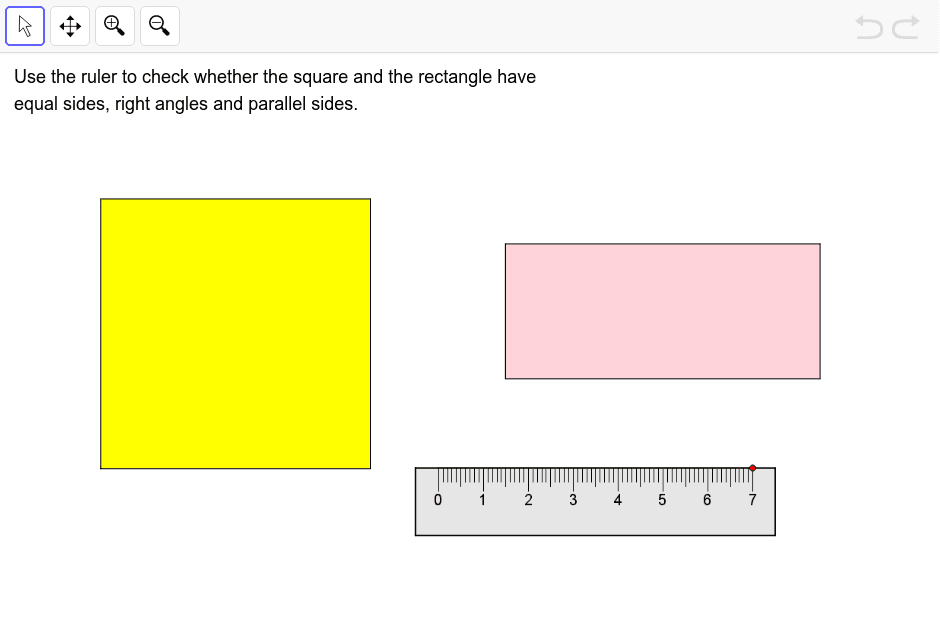940x620 pixels.
Task: Select the arrow selection tool
Action: coord(24,26)
